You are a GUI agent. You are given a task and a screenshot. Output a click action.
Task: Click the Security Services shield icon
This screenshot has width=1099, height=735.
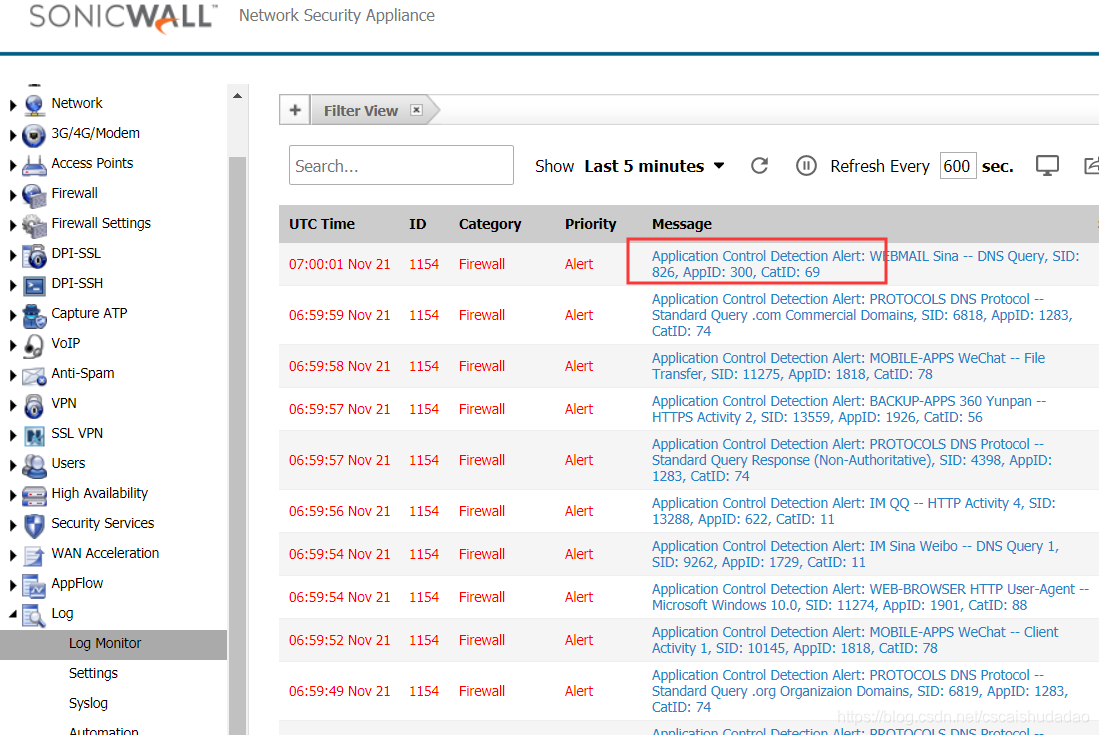tap(34, 525)
